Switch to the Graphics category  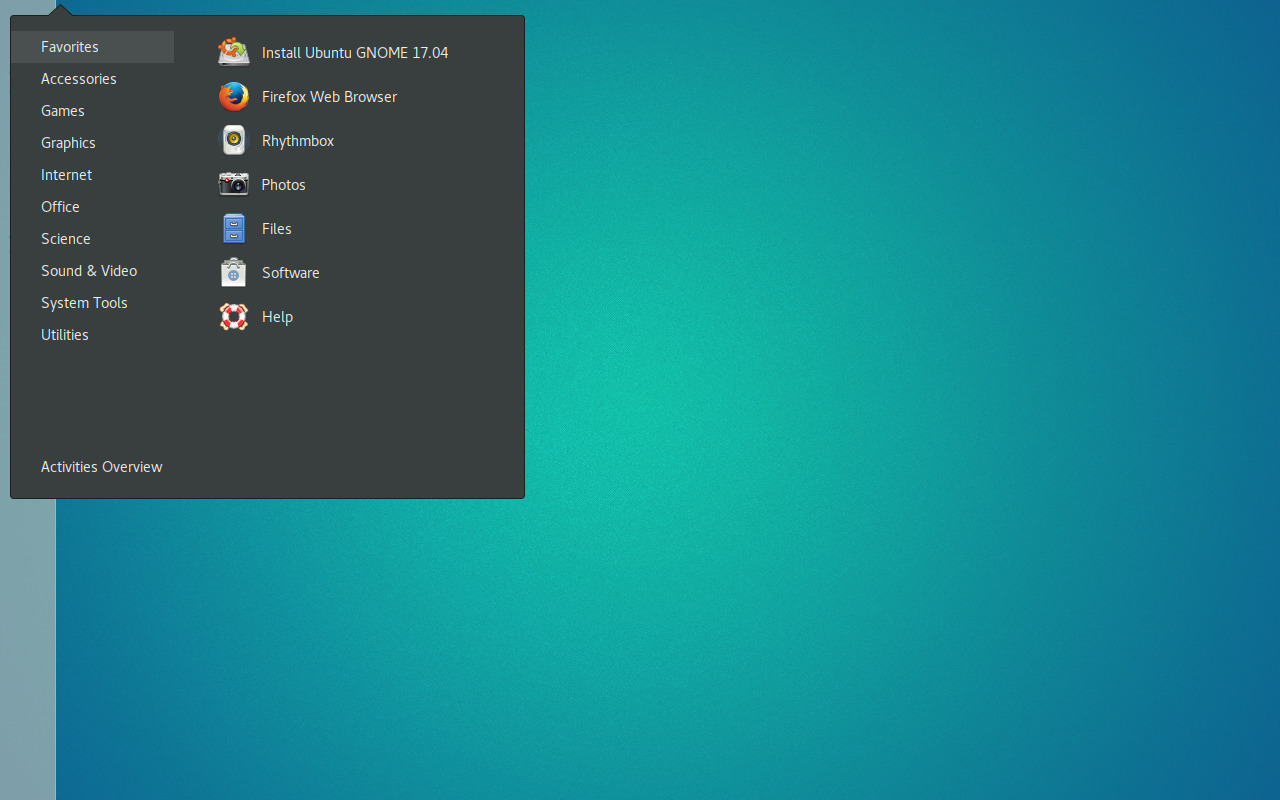click(68, 142)
